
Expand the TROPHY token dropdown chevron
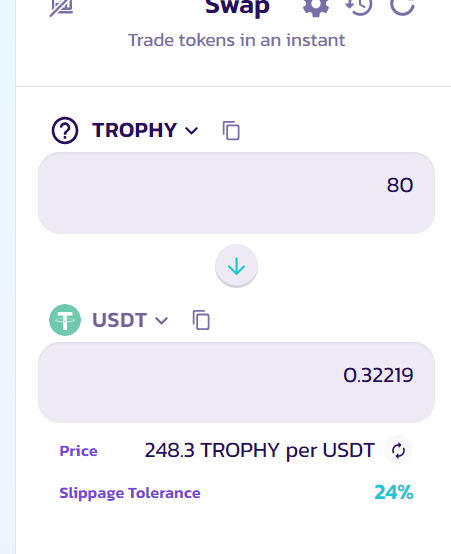point(192,131)
